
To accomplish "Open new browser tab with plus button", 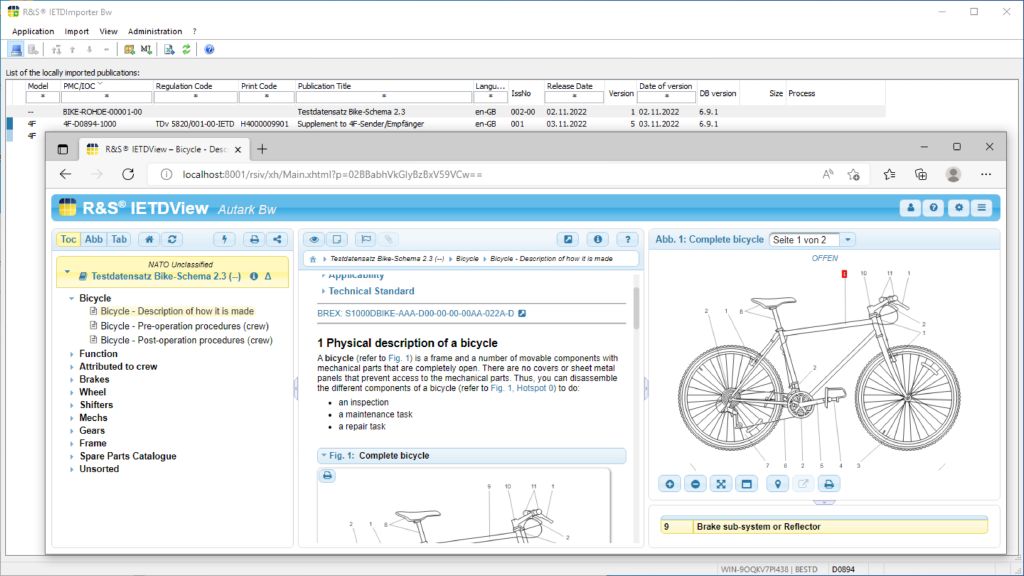I will coord(262,150).
